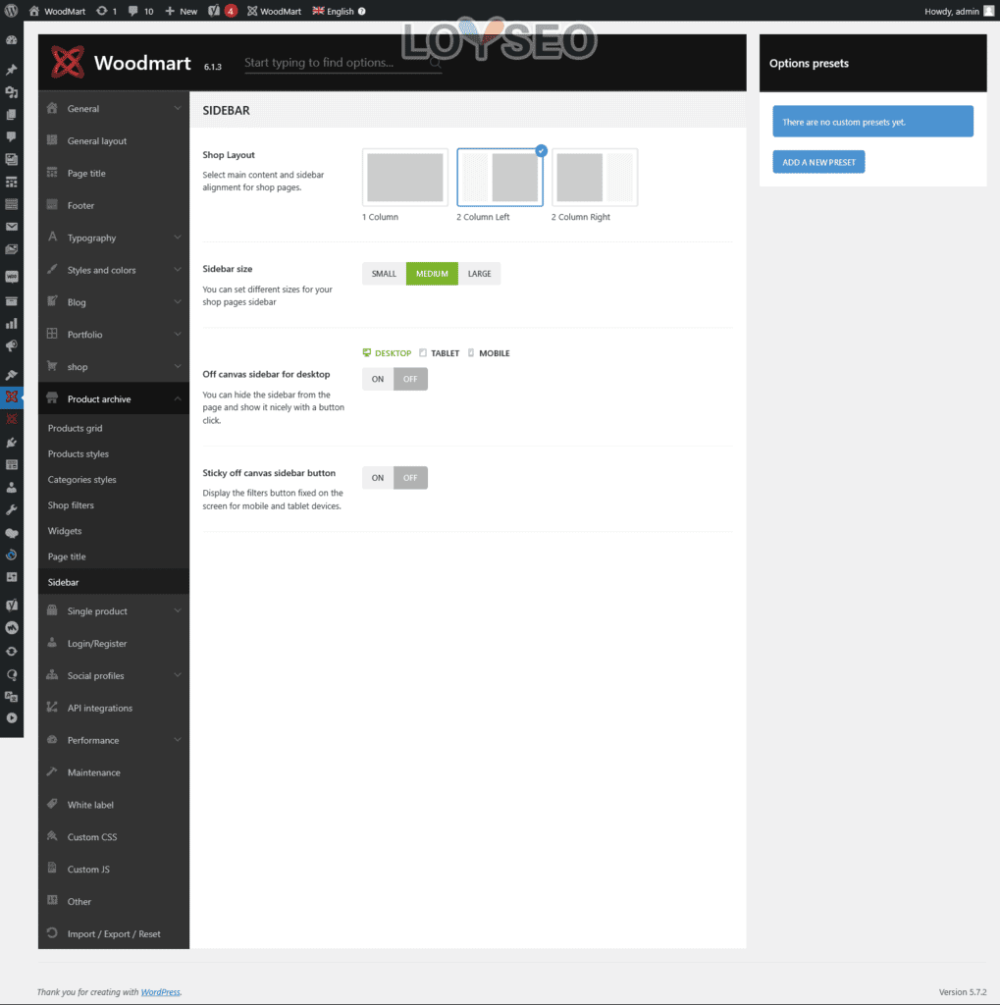Open the Login/Register options page
This screenshot has height=1005, width=1000.
pyautogui.click(x=113, y=643)
